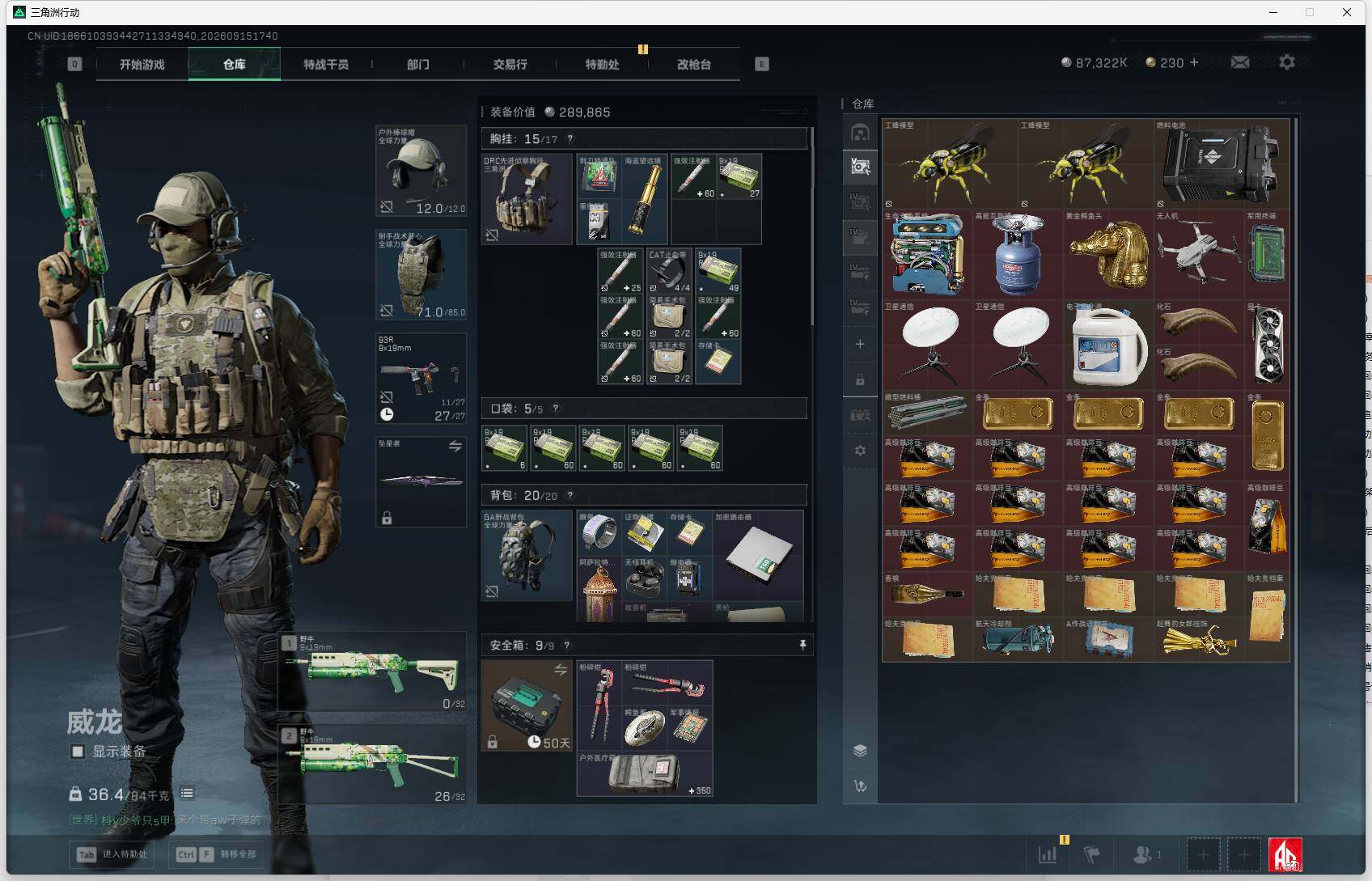
Task: Select the 存储卡 in the chest rig
Action: click(x=718, y=362)
